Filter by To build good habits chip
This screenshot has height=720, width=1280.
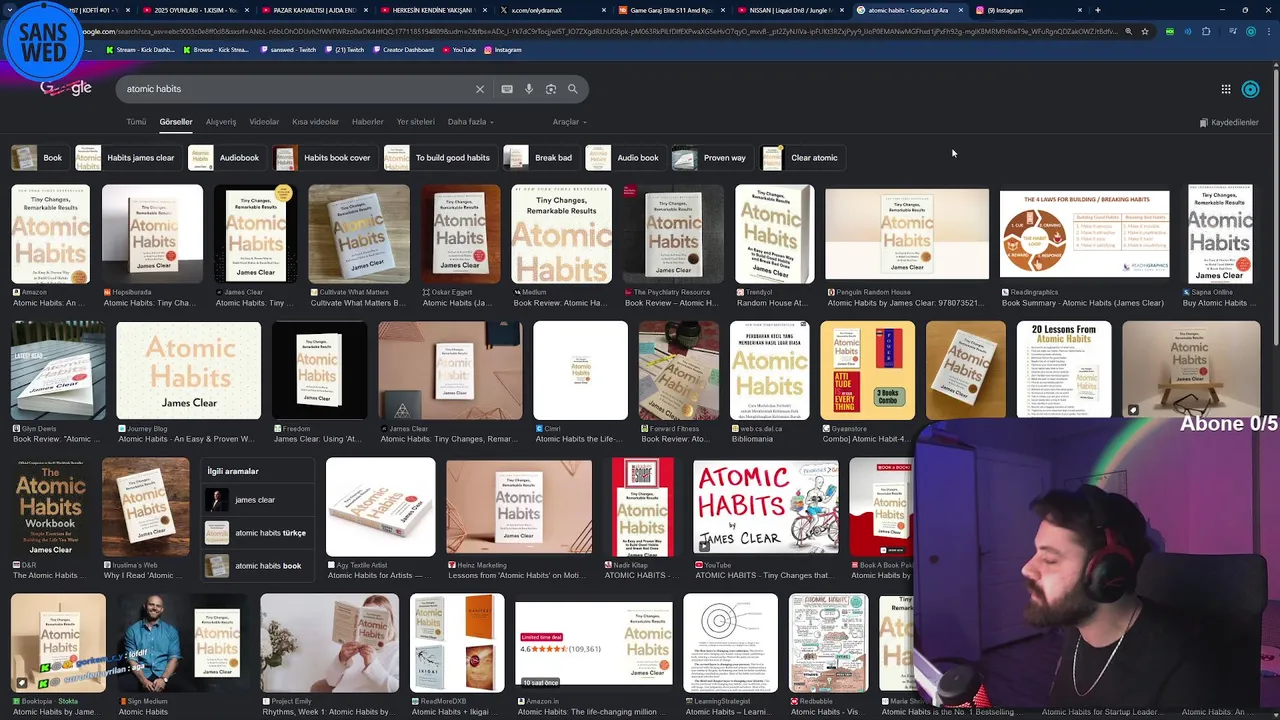point(439,158)
